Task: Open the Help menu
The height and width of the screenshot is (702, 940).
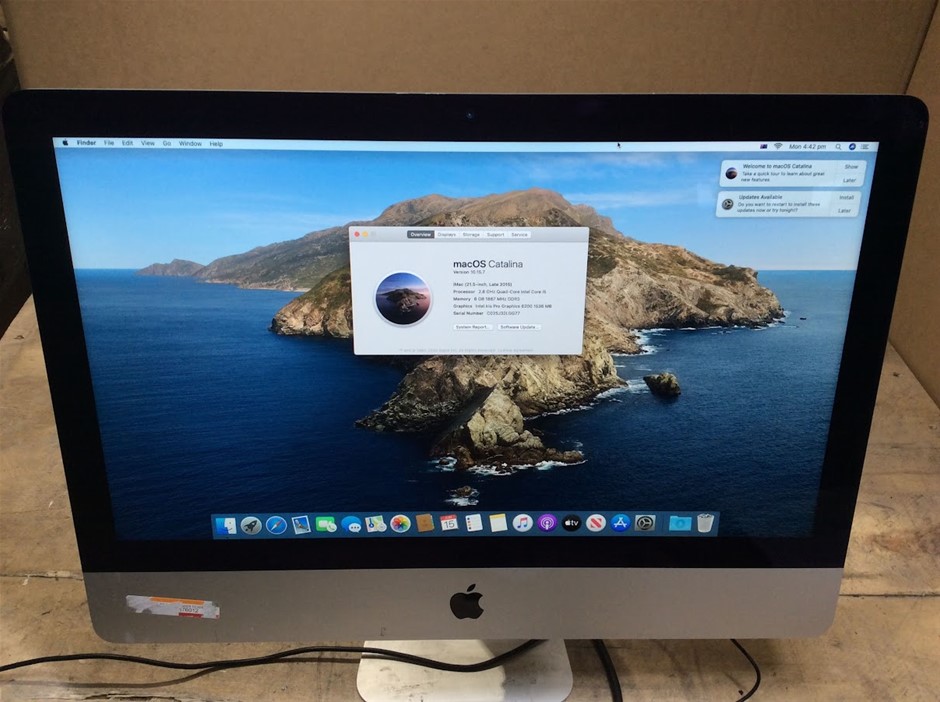Action: 216,144
